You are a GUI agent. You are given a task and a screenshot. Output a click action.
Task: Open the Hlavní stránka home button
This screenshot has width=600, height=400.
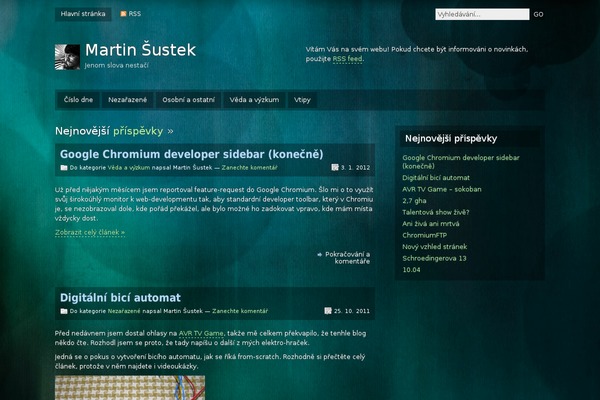pyautogui.click(x=83, y=14)
